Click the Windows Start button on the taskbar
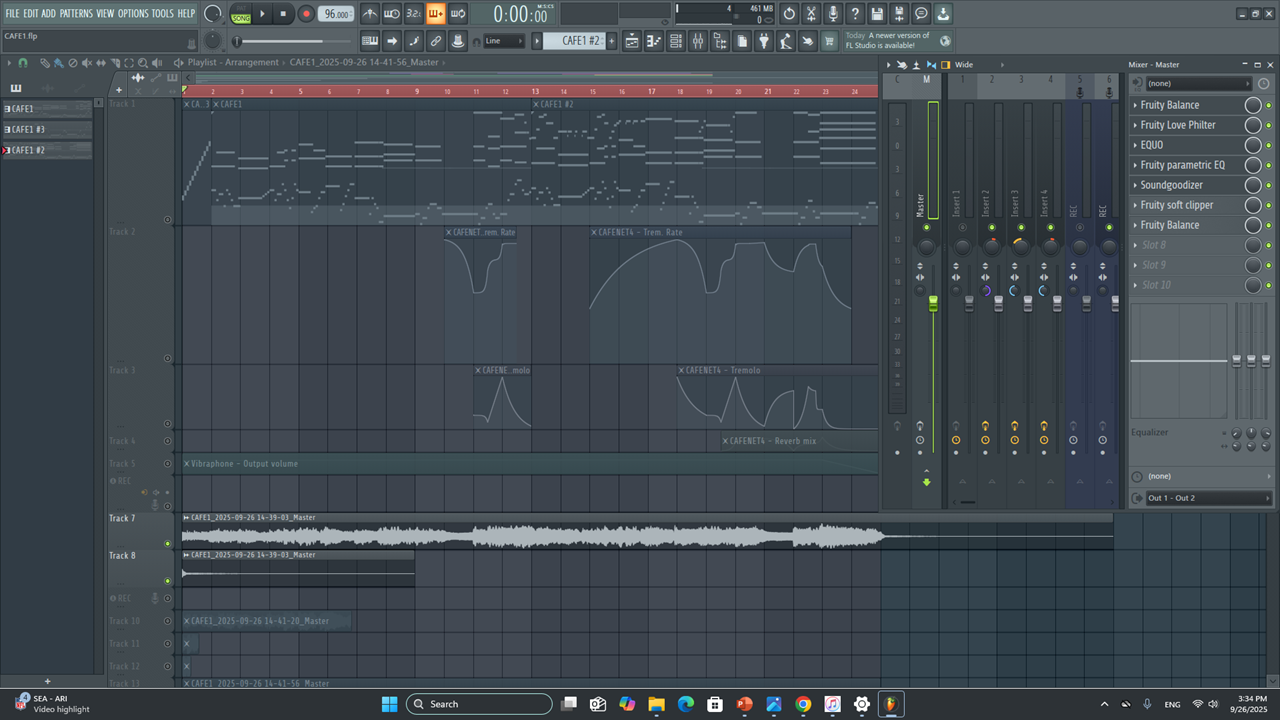This screenshot has height=720, width=1280. (x=389, y=704)
